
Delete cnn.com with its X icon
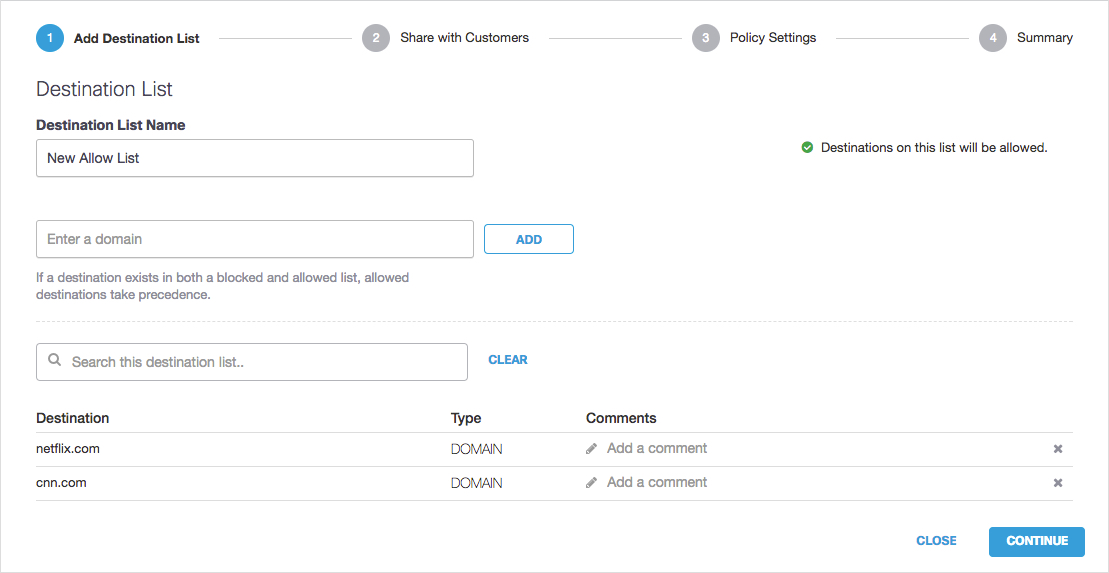click(1057, 483)
